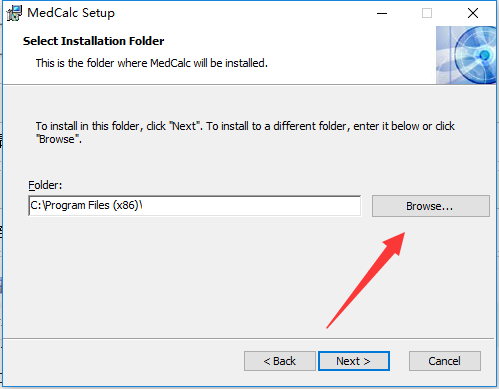Click the red arrow annotation
The height and width of the screenshot is (389, 499).
tap(366, 280)
